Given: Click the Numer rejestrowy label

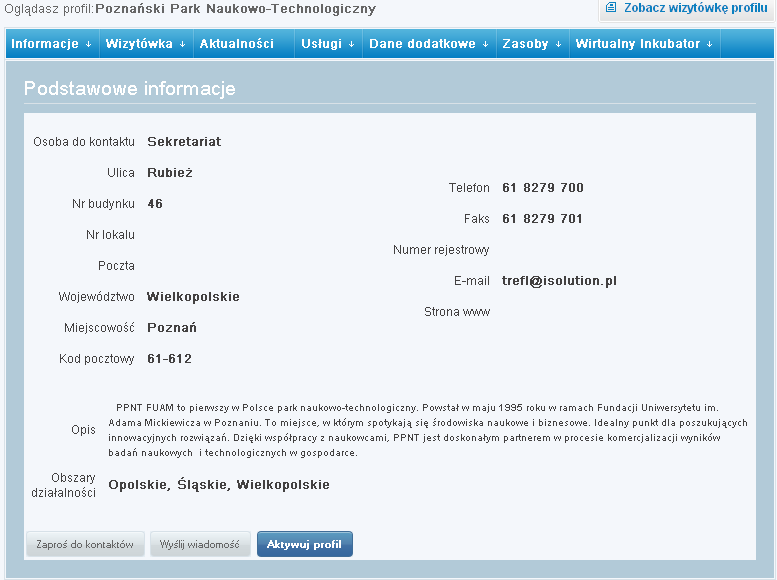Looking at the screenshot, I should click(x=441, y=250).
